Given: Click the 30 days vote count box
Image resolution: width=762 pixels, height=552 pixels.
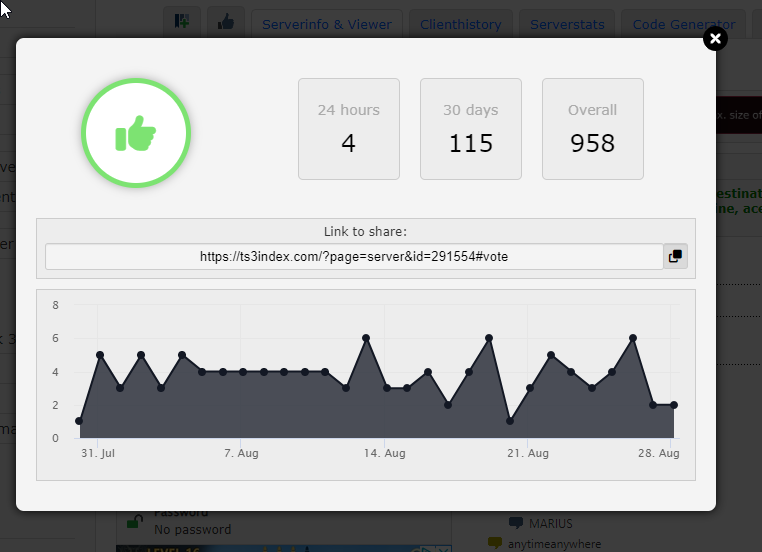Looking at the screenshot, I should (470, 129).
